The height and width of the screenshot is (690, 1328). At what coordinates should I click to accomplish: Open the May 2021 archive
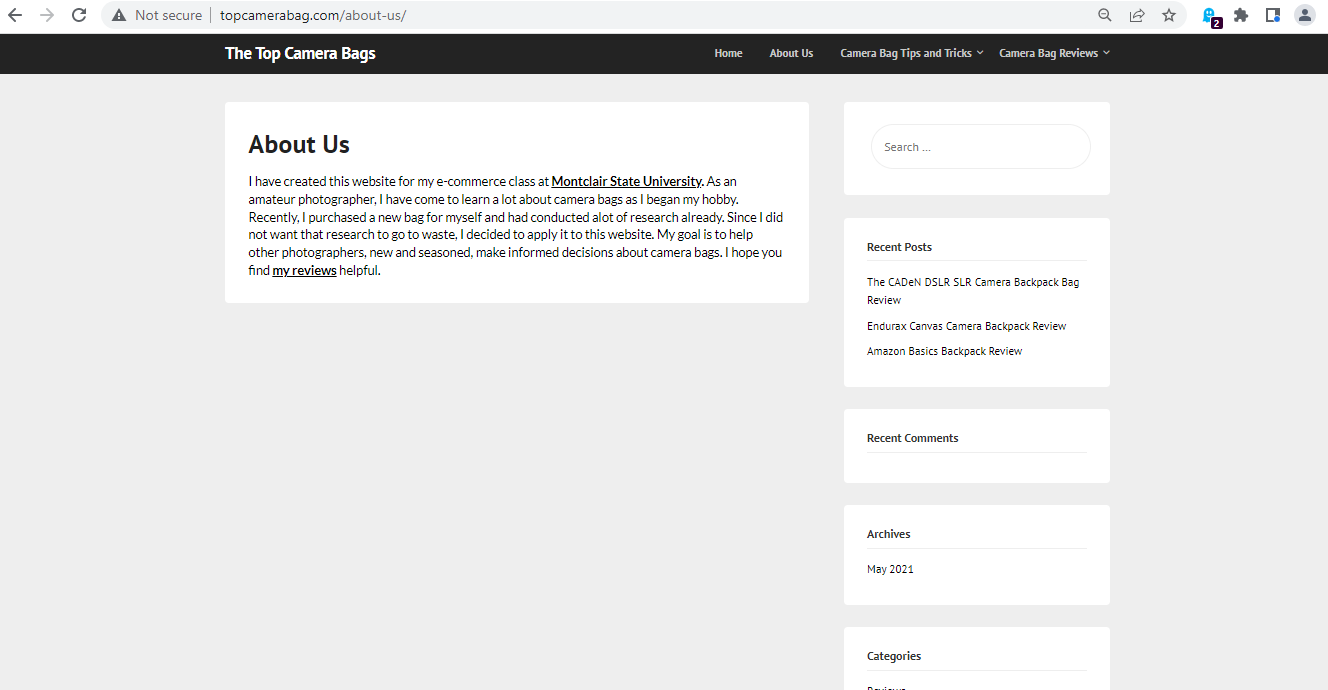(890, 569)
